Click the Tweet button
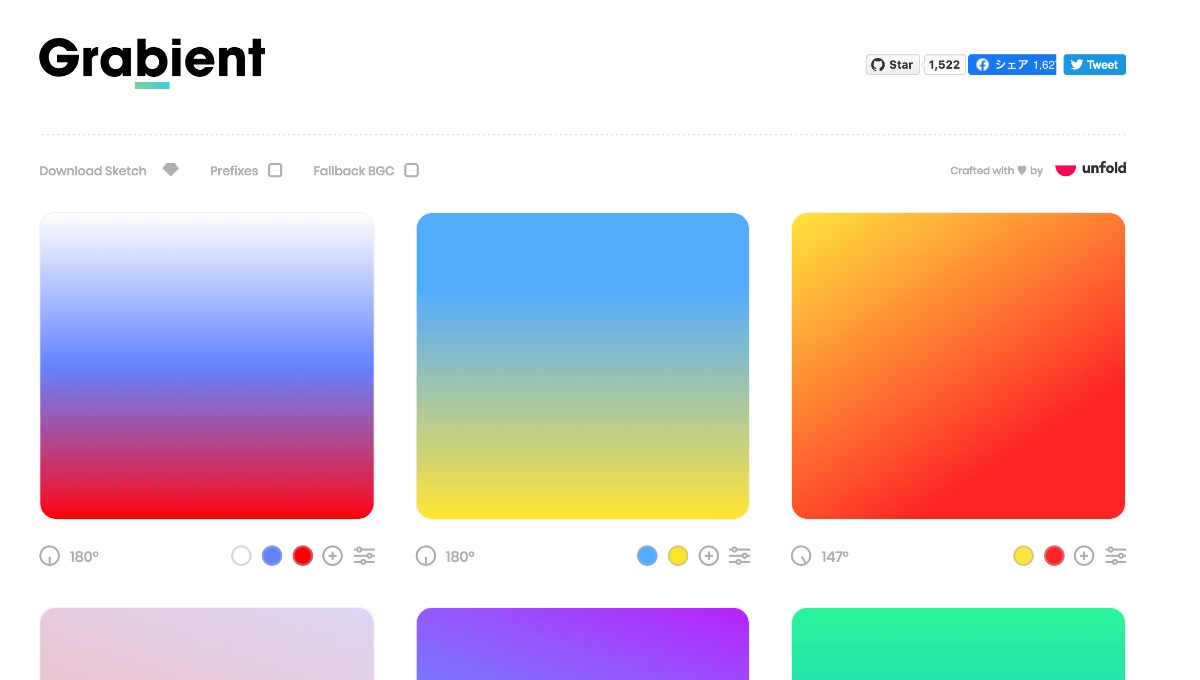The width and height of the screenshot is (1200, 680). [x=1094, y=65]
